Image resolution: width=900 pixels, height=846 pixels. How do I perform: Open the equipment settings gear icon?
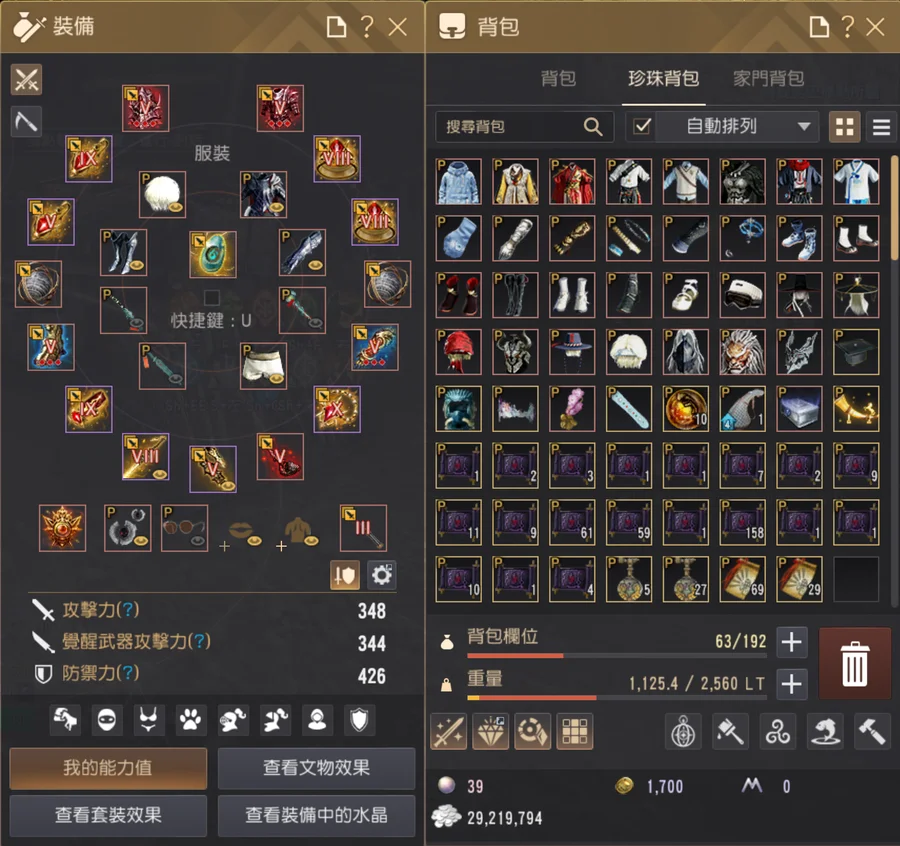(381, 575)
